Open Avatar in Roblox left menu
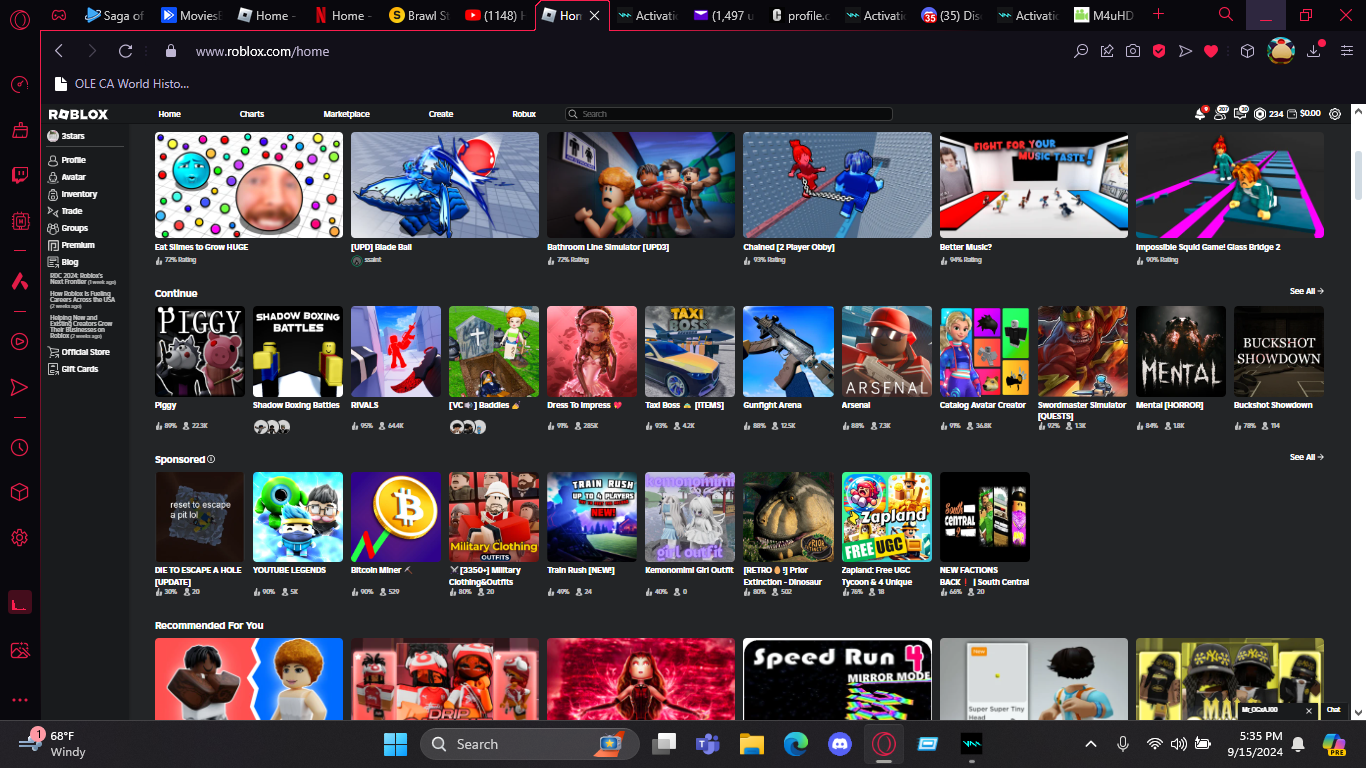The height and width of the screenshot is (768, 1366). click(73, 177)
